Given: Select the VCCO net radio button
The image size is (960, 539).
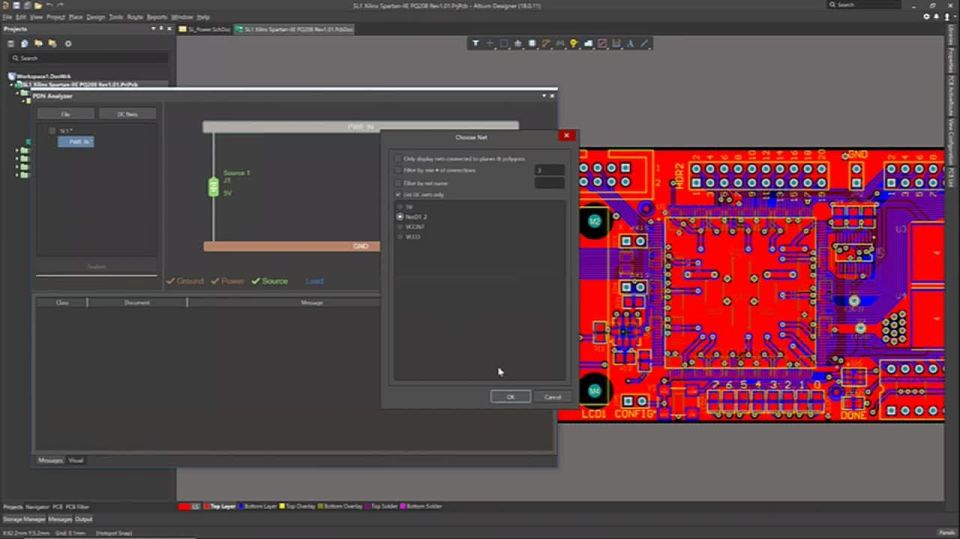Looking at the screenshot, I should tap(400, 236).
